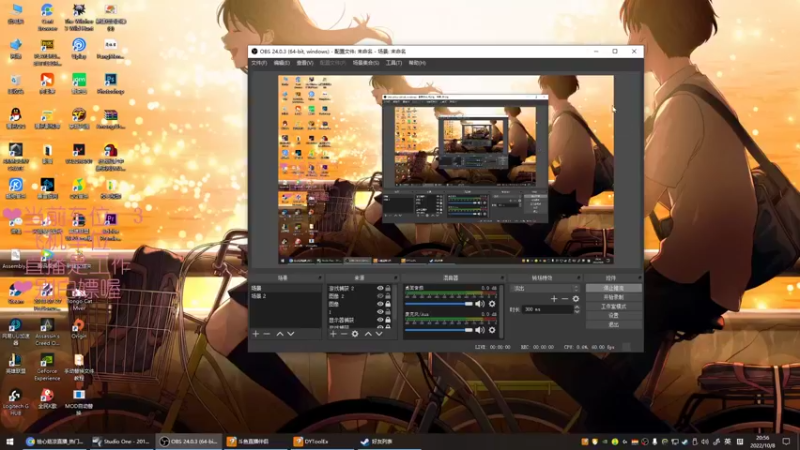
Task: Open the transition properties gear icon
Action: point(576,299)
